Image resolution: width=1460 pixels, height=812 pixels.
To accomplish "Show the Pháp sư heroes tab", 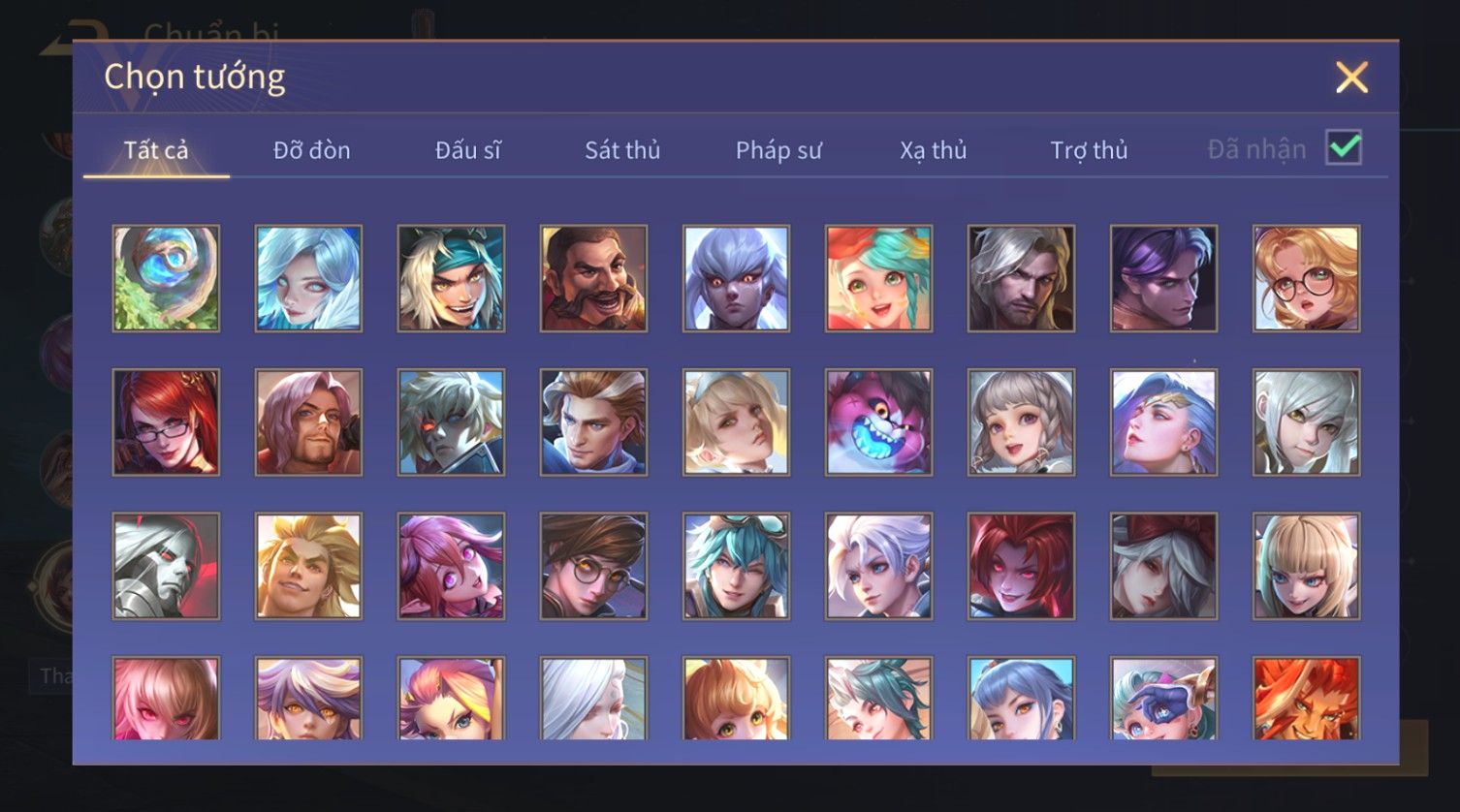I will (x=778, y=150).
